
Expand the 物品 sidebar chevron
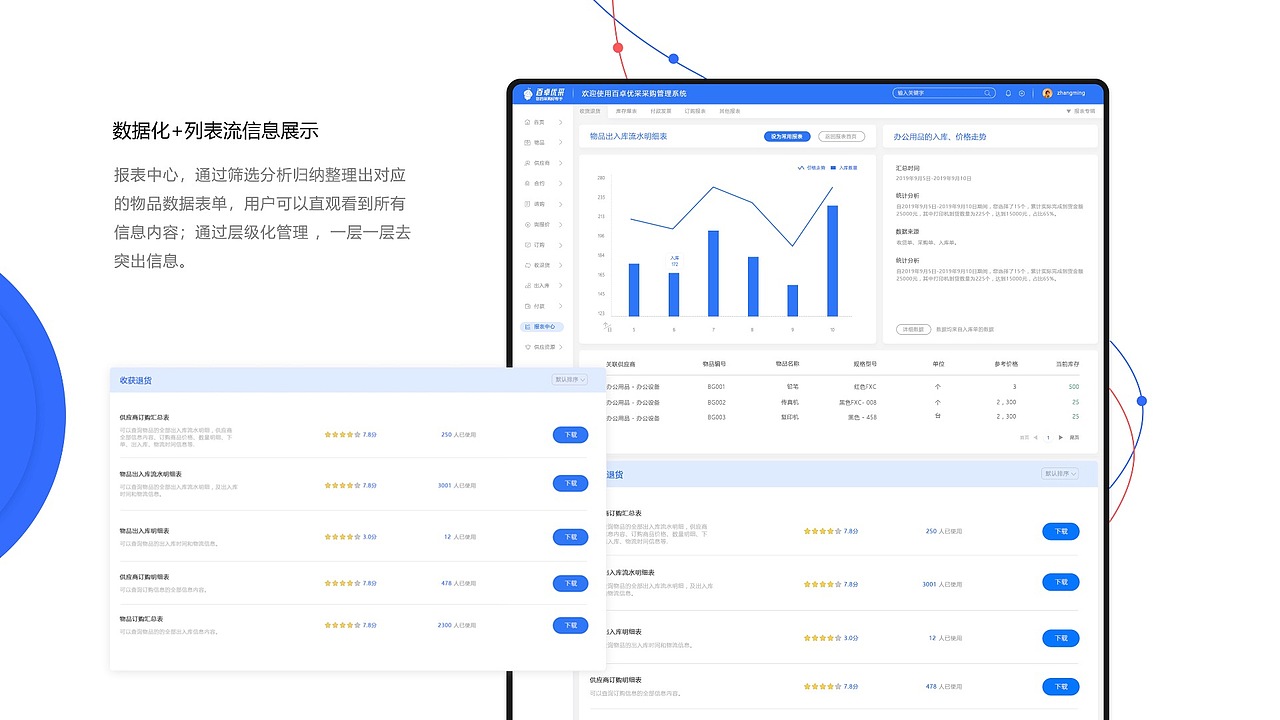[x=561, y=143]
